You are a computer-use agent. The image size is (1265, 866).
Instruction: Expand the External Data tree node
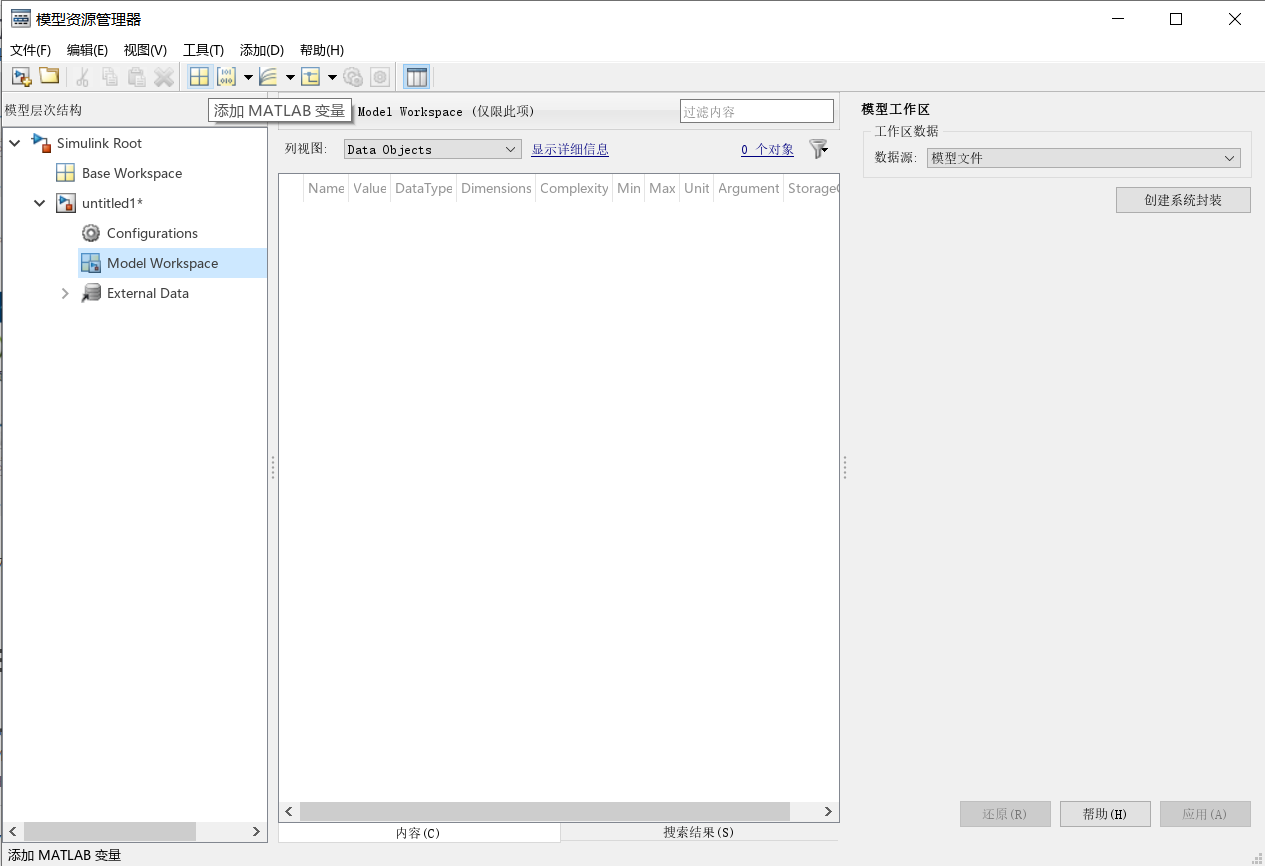point(64,293)
